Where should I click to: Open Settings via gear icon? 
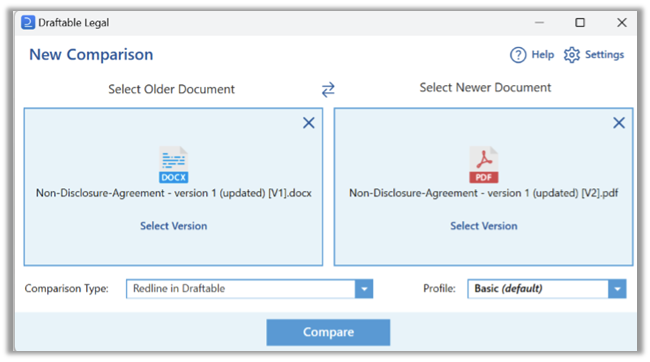click(572, 55)
